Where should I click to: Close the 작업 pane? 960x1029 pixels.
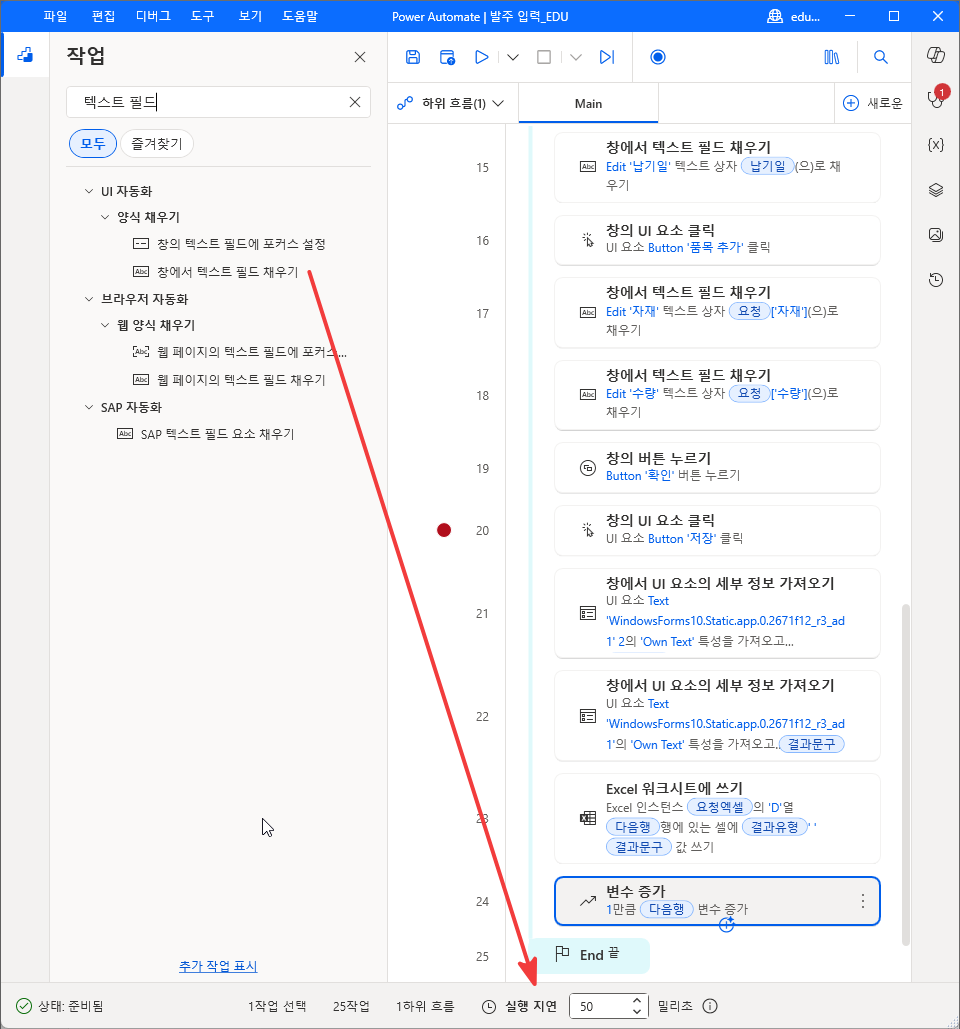(360, 57)
